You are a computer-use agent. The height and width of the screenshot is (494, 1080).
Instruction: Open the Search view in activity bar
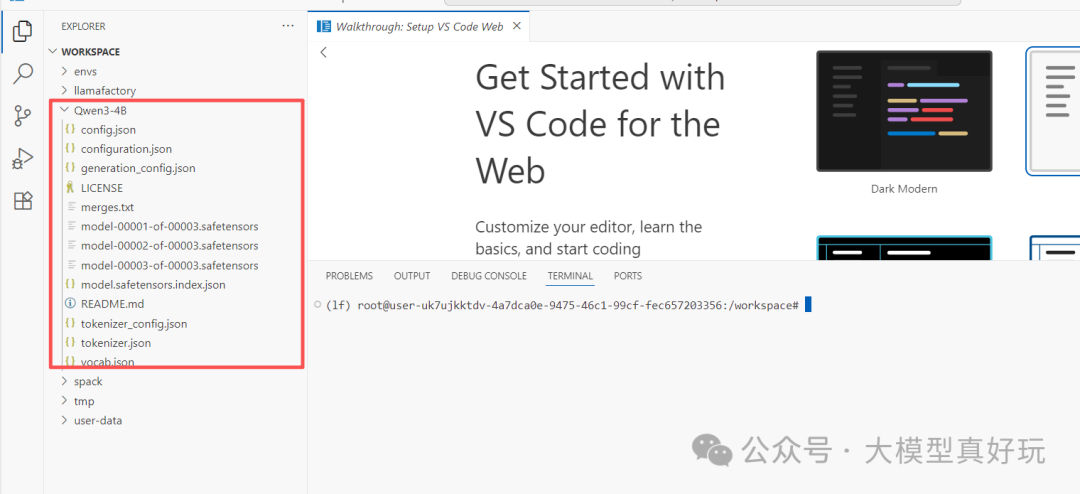coord(23,74)
